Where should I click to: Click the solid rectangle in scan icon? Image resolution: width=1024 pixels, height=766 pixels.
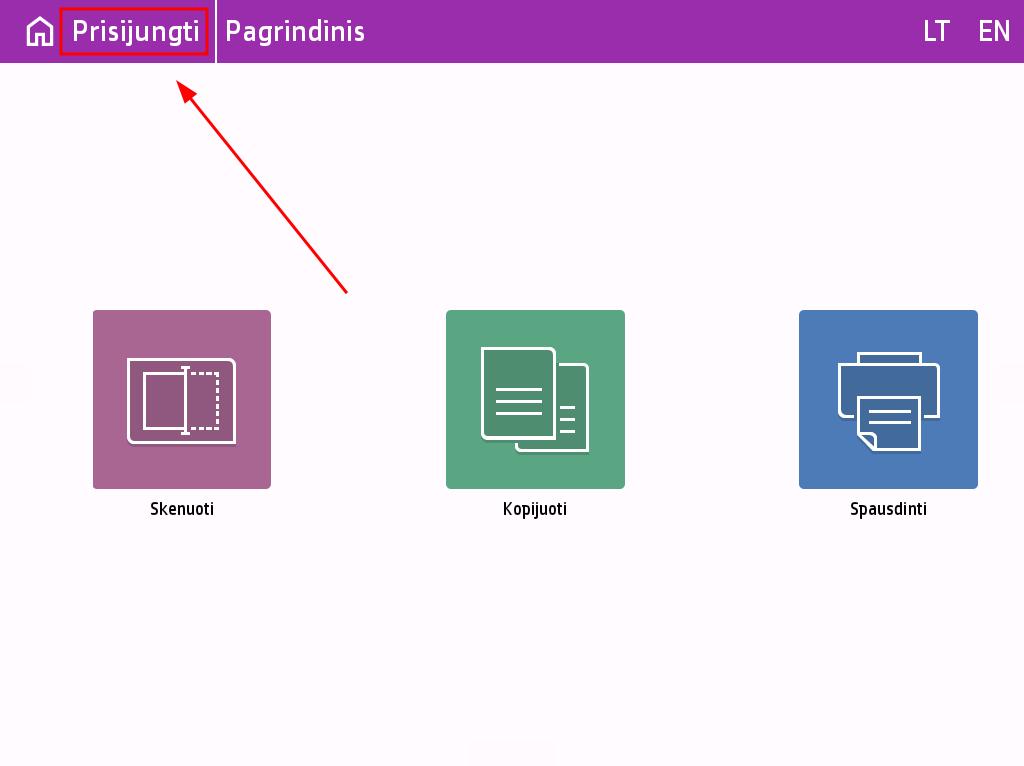click(x=162, y=400)
